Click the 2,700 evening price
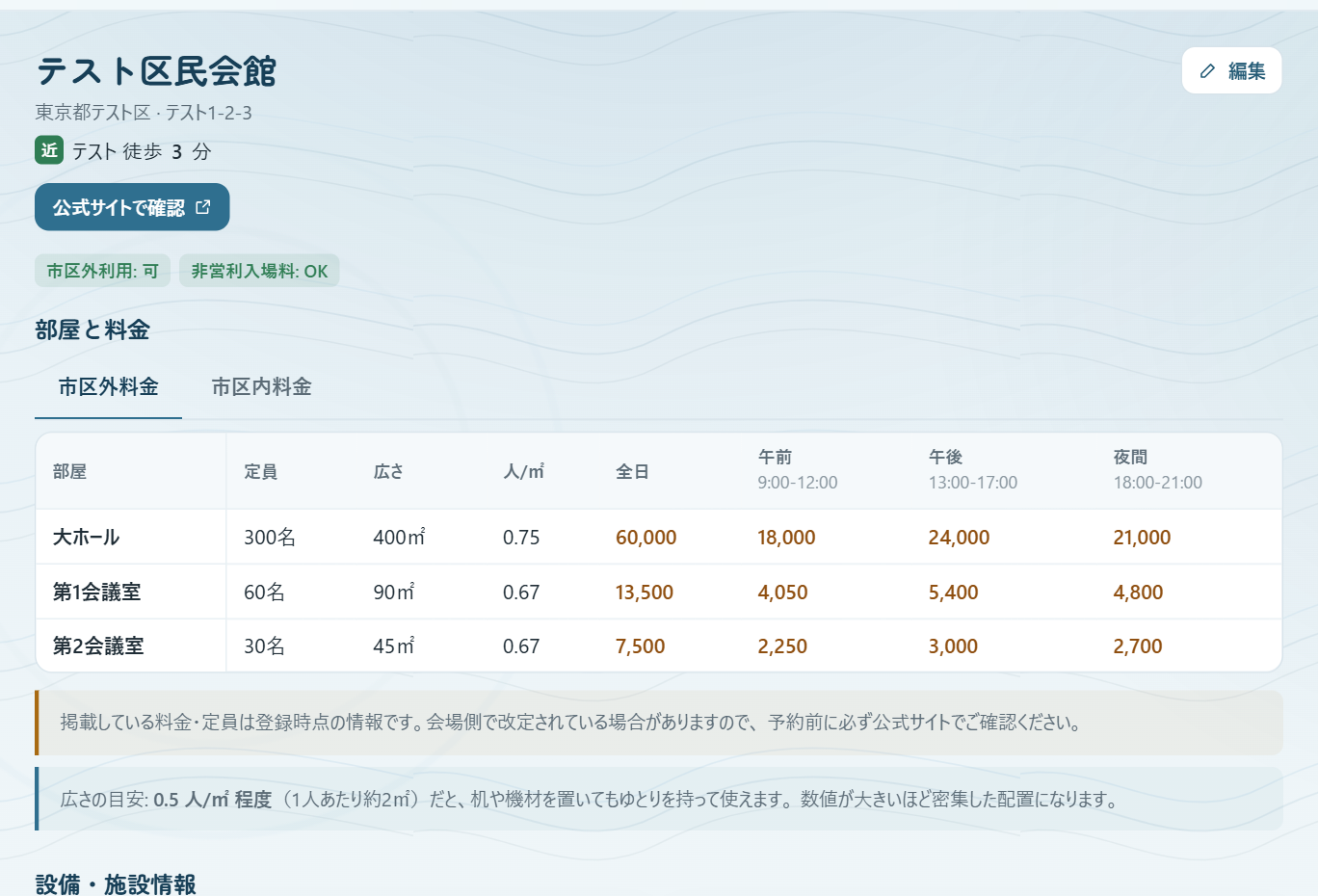1318x896 pixels. [x=1138, y=646]
